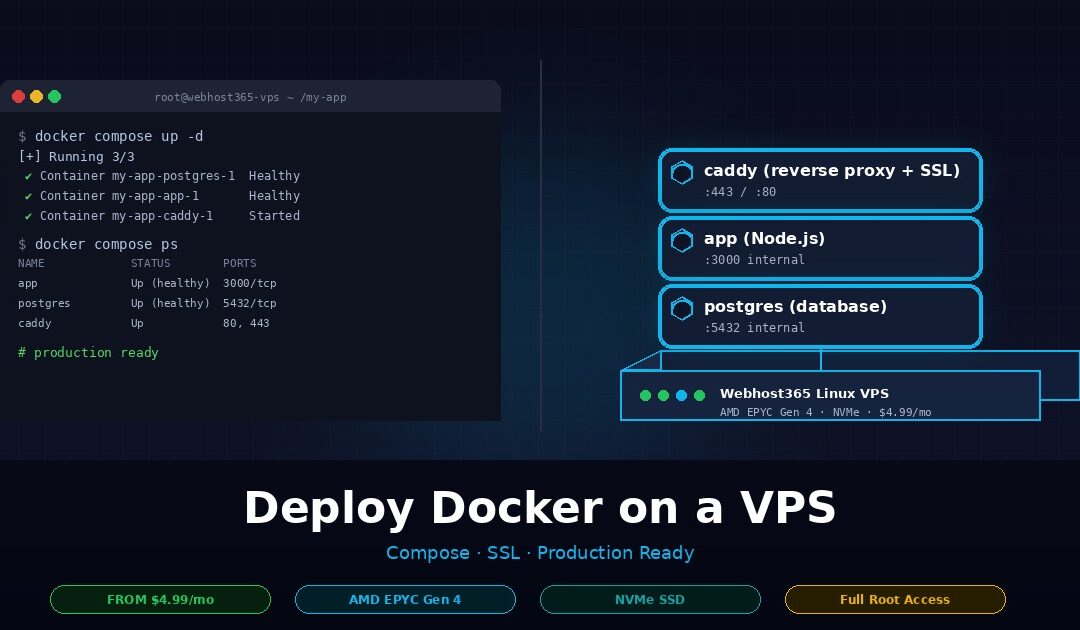
Task: Collapse the postgres database card
Action: [820, 316]
